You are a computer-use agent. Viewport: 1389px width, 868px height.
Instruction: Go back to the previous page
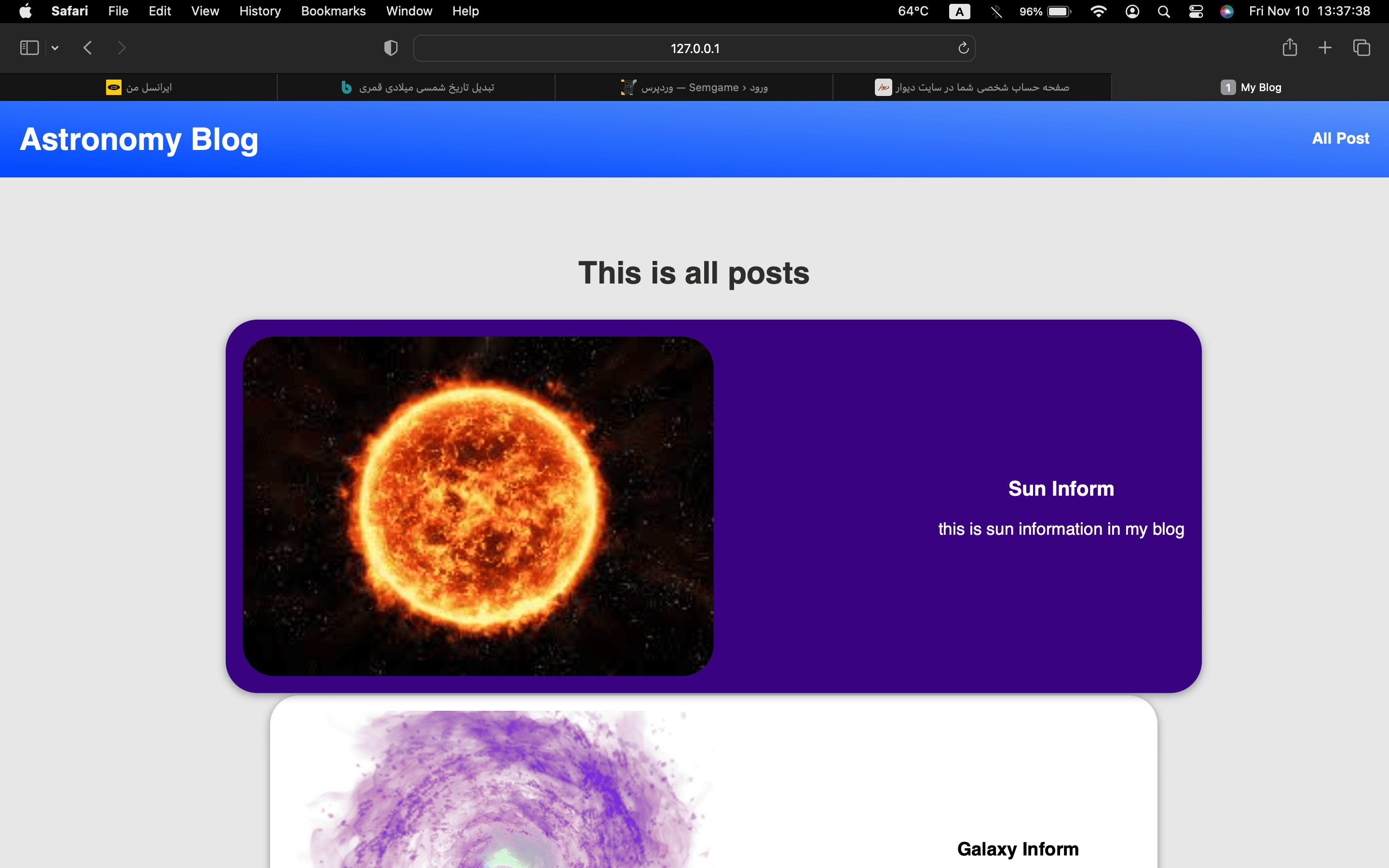(88, 48)
